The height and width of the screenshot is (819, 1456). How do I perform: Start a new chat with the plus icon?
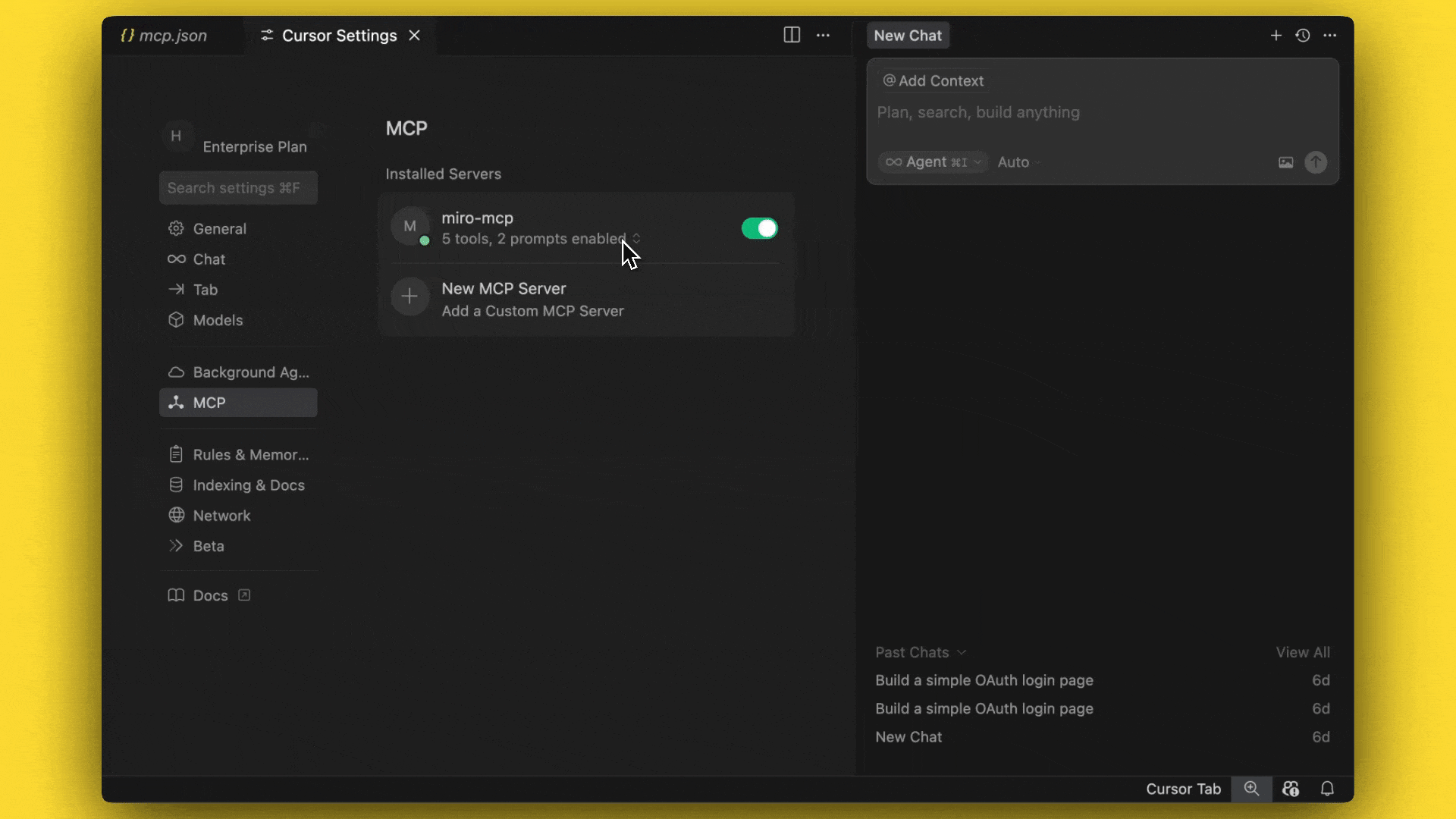(1276, 35)
